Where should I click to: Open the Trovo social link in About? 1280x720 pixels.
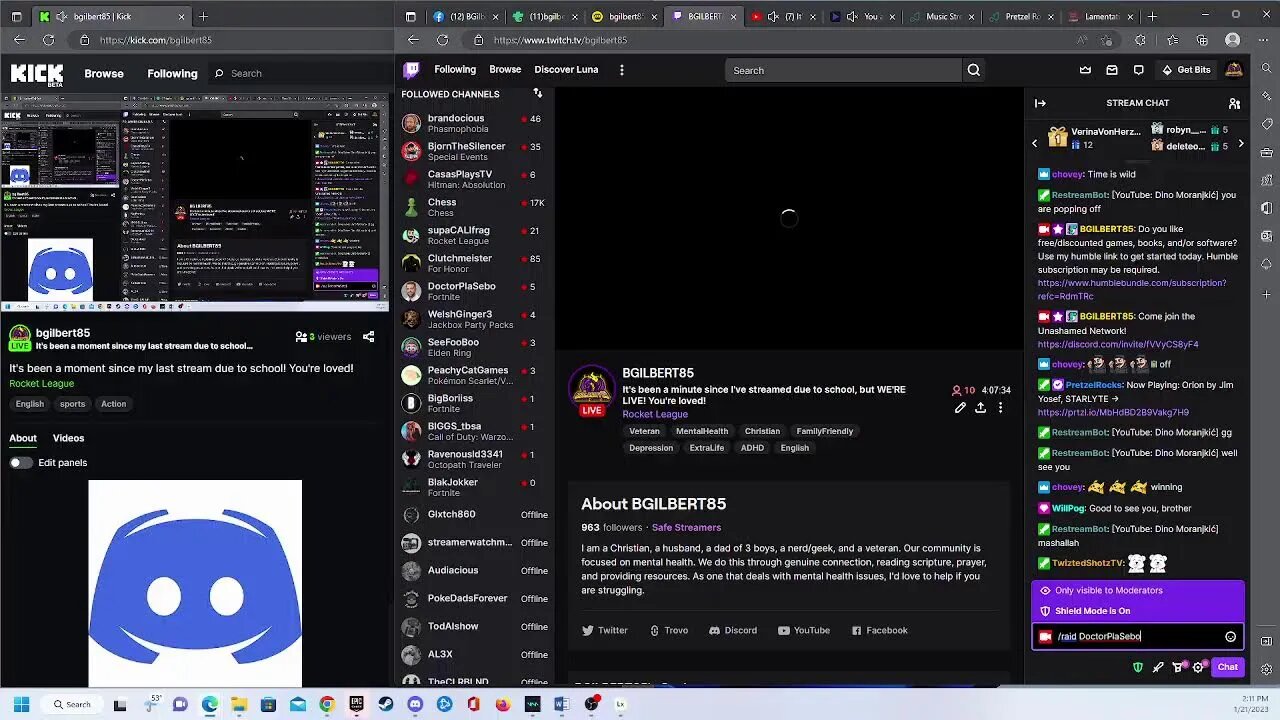coord(669,631)
